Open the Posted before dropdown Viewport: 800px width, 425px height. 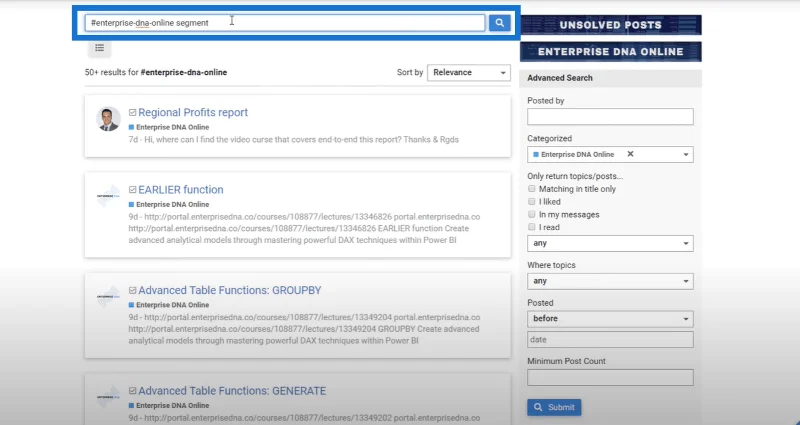tap(610, 319)
